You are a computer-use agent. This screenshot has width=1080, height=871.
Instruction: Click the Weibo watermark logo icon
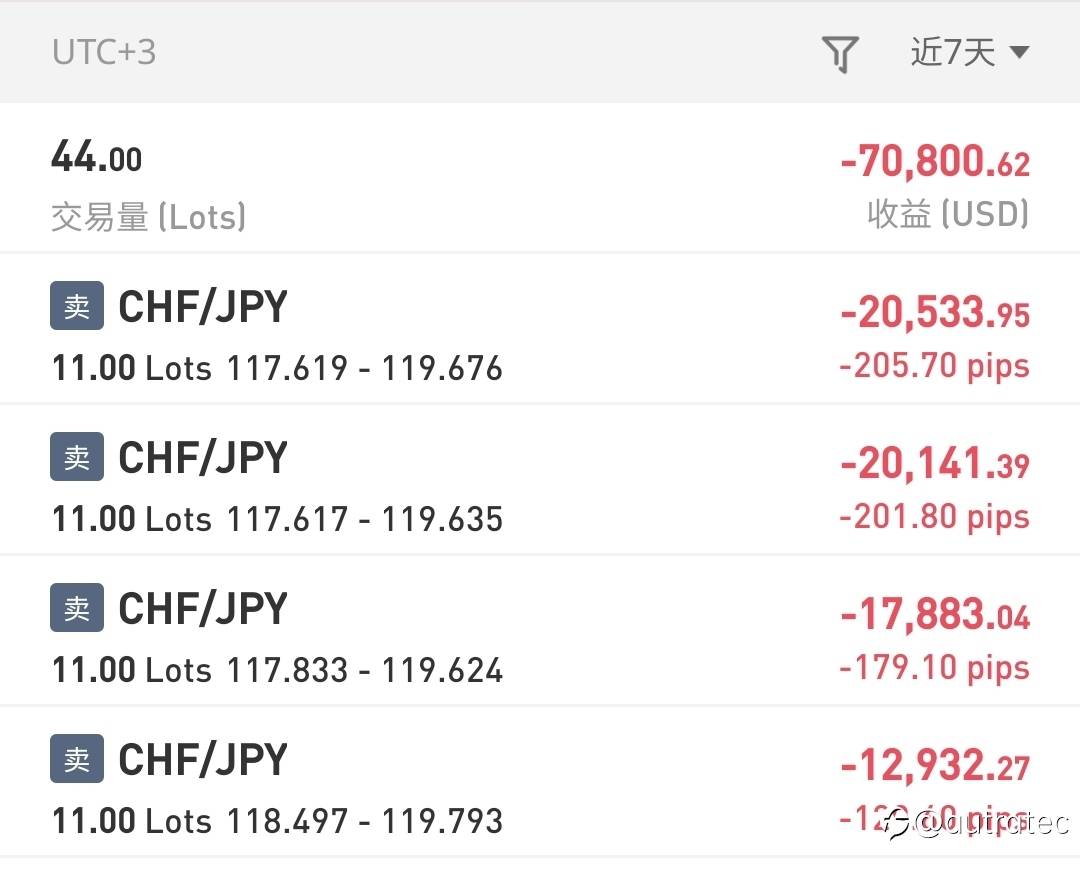[x=898, y=823]
